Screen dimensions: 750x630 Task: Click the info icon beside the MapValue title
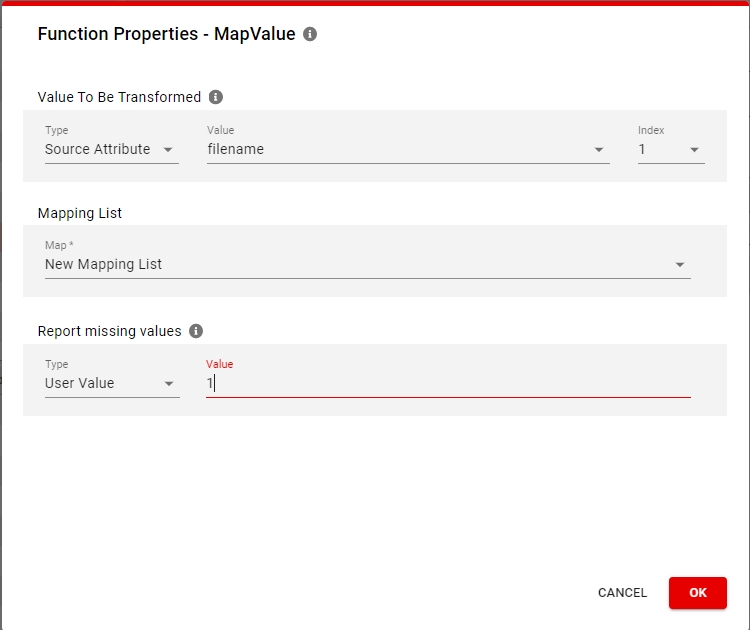(310, 34)
